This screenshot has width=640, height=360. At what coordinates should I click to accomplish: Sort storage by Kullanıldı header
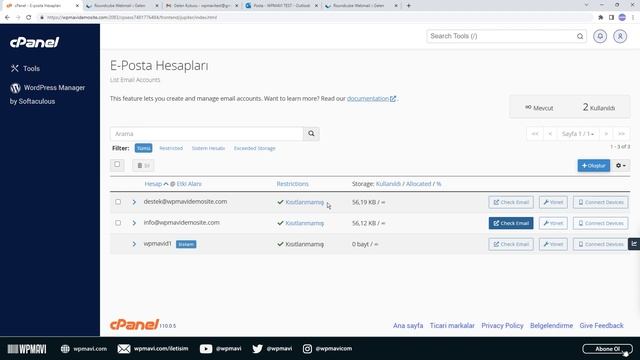pyautogui.click(x=388, y=184)
